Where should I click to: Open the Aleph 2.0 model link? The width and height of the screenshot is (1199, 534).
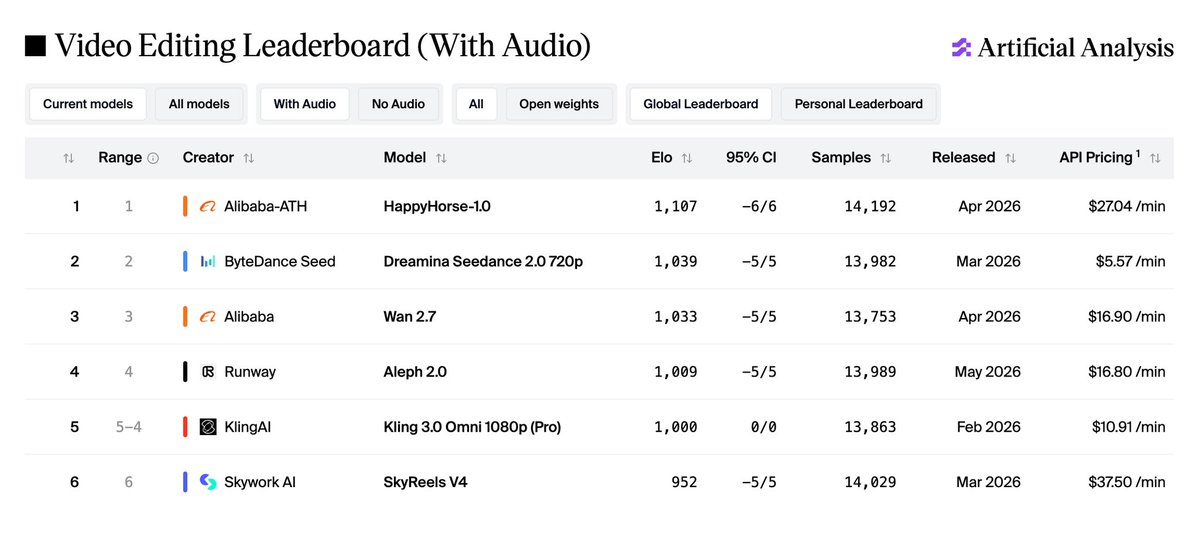(x=415, y=372)
